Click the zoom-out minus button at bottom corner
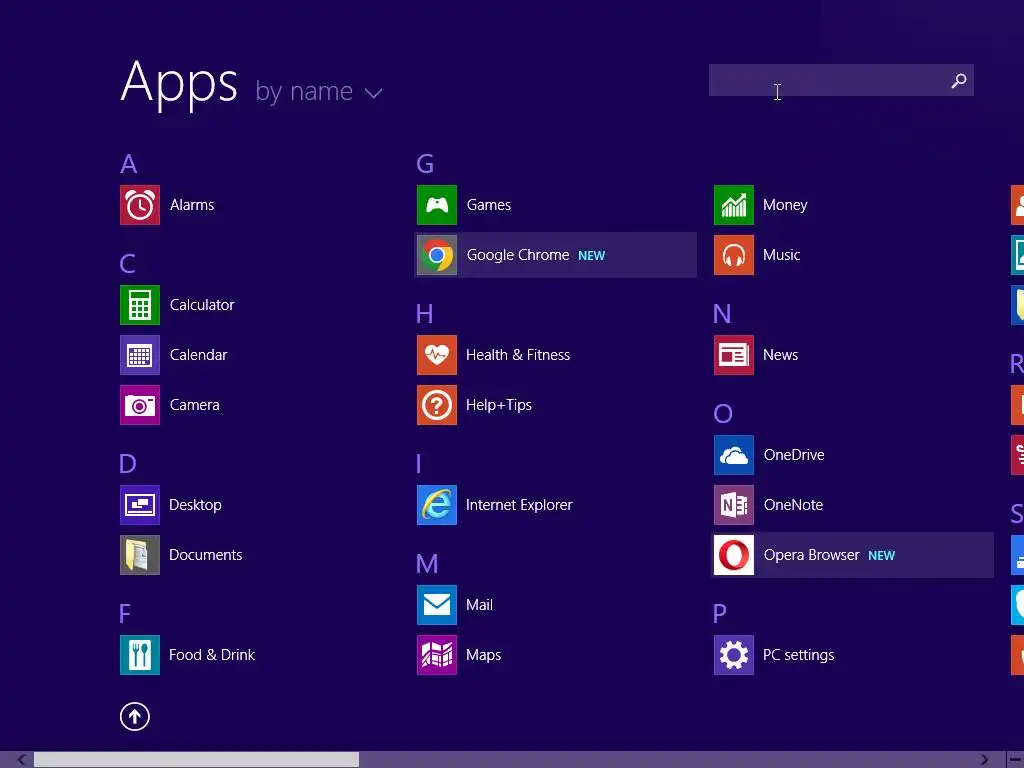 click(1016, 760)
